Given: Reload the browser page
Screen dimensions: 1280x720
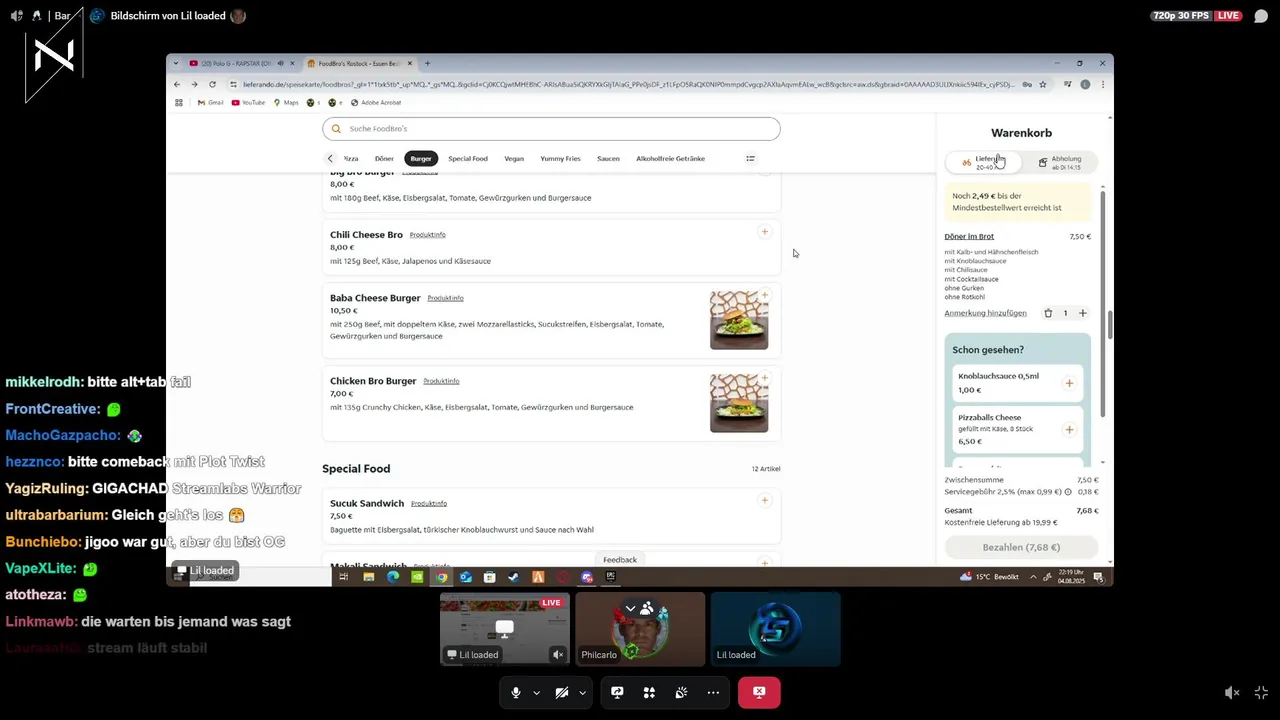Looking at the screenshot, I should point(212,85).
